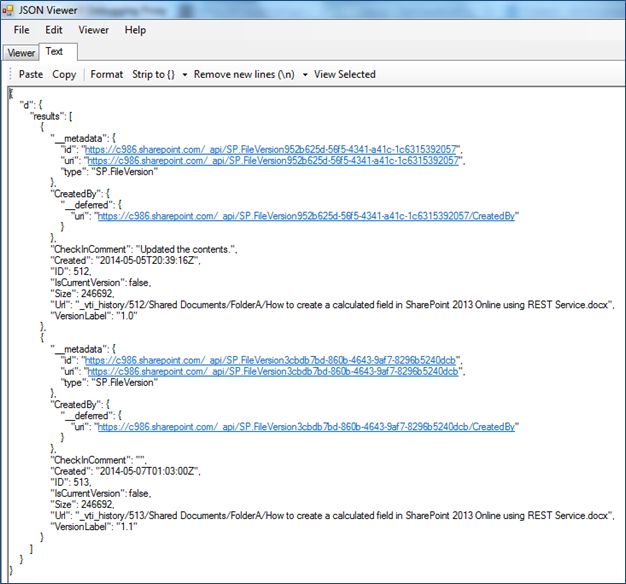Click the "Updated the contents." CheckInComment text
Screen dimensions: 626x584
point(186,249)
